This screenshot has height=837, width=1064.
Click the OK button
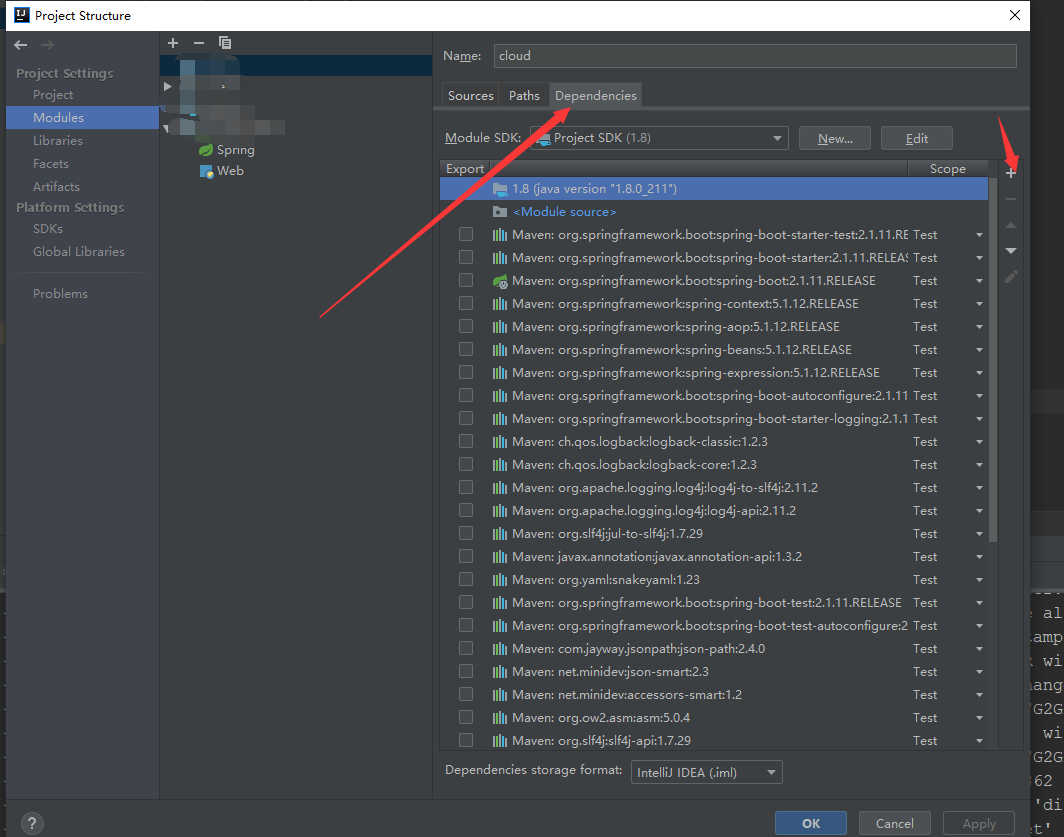(811, 823)
